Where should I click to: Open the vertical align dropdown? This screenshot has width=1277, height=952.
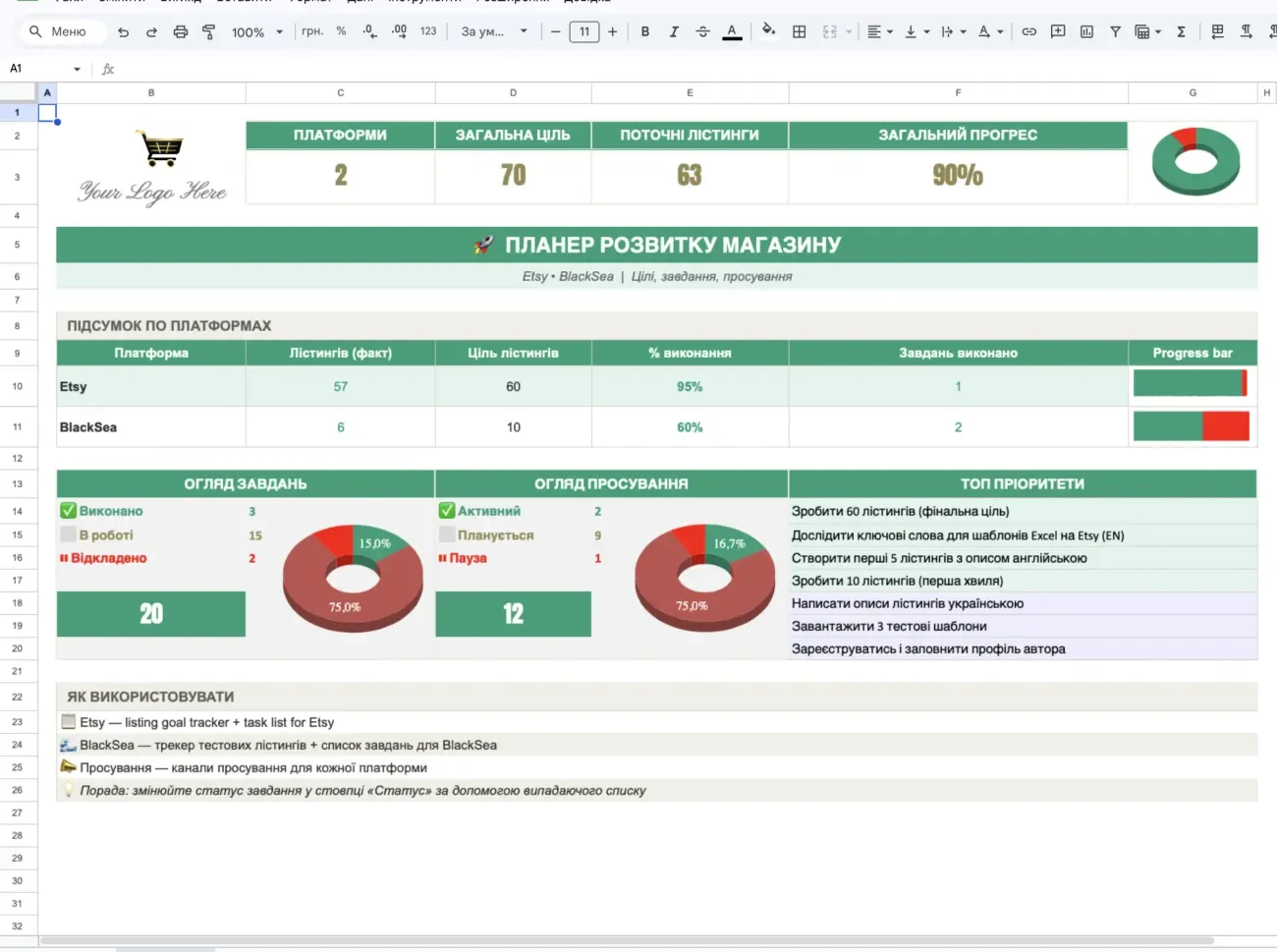(916, 31)
